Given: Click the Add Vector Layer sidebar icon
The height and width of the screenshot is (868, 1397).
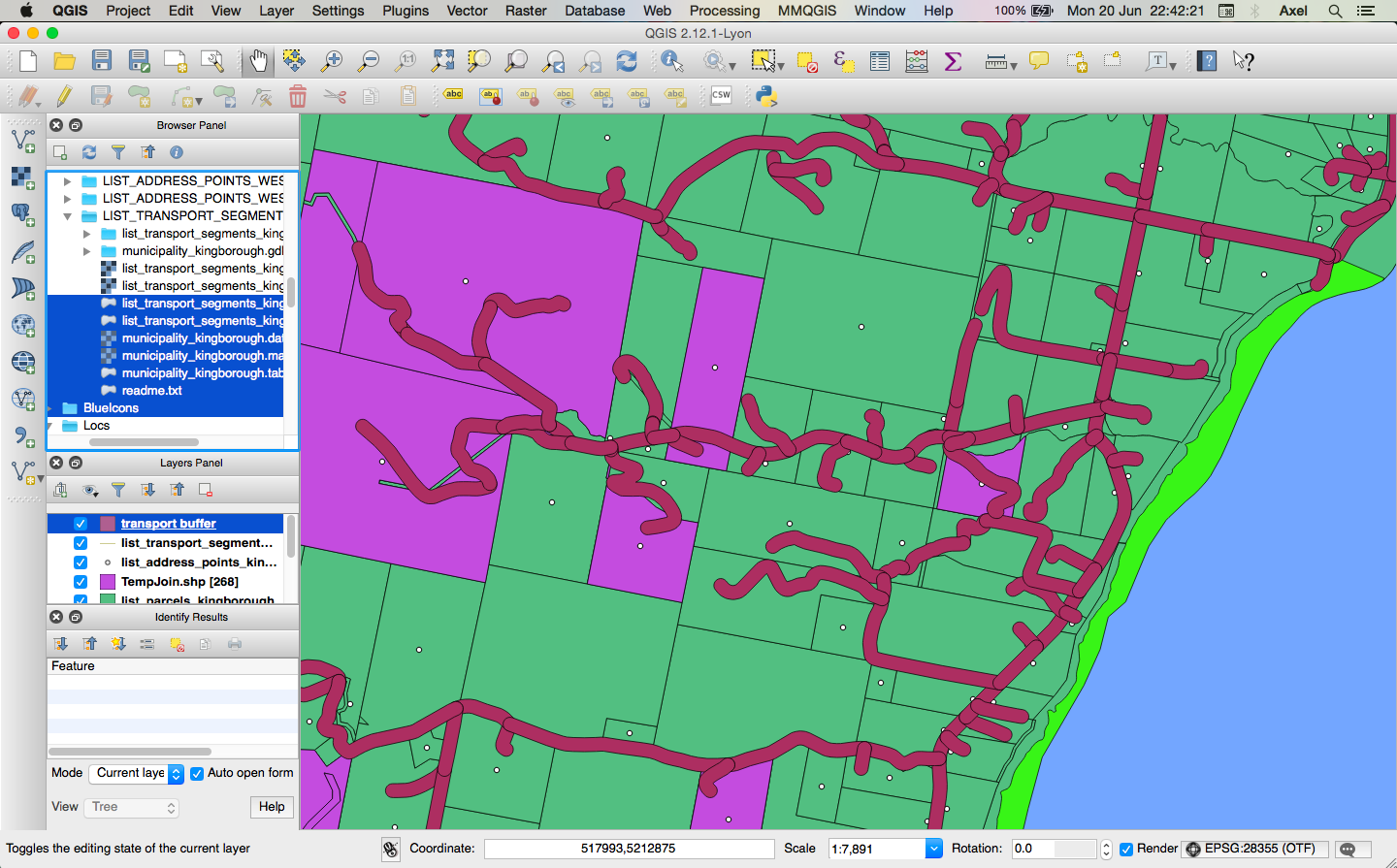Looking at the screenshot, I should pos(22,141).
